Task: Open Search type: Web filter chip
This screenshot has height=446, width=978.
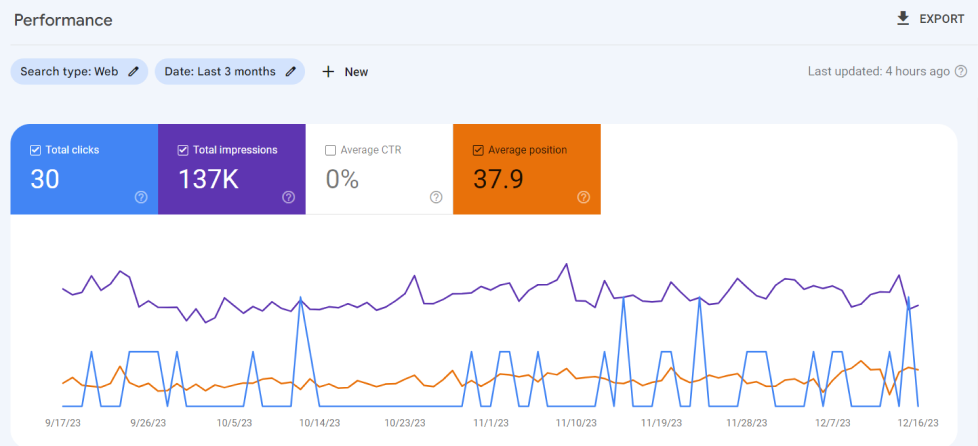Action: click(x=70, y=72)
